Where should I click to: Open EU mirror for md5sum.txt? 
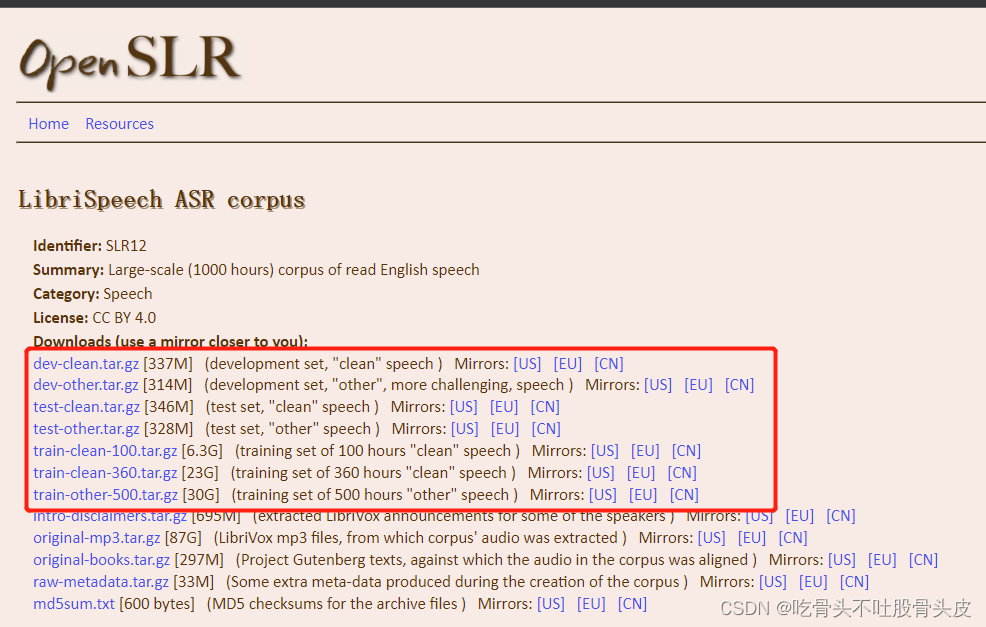click(591, 604)
